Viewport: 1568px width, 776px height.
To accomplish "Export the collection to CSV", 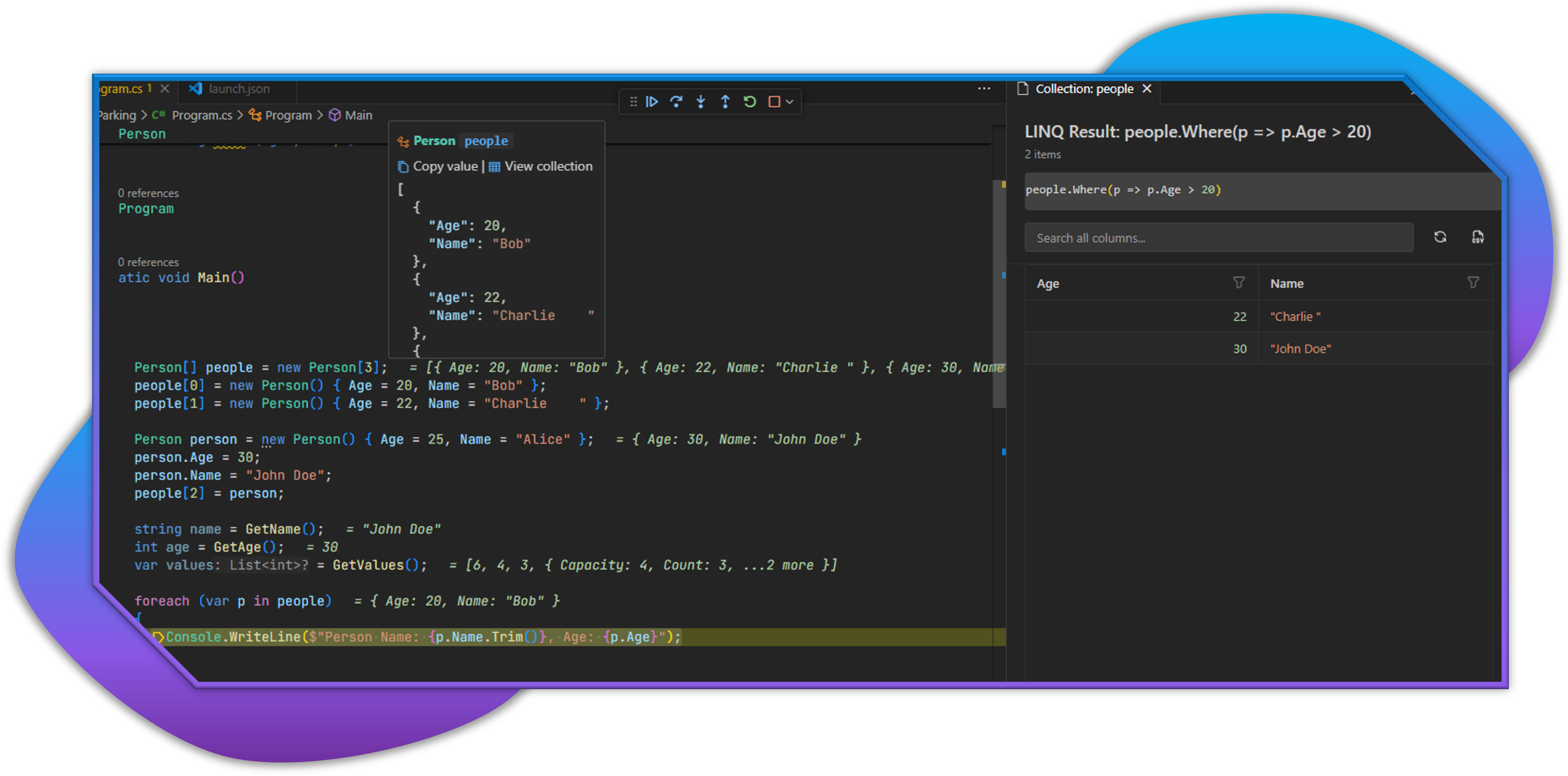I will pos(1477,237).
